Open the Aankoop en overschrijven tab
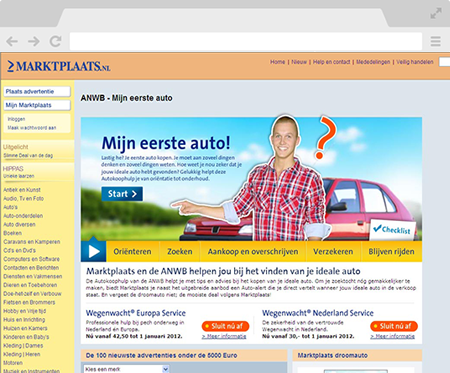Image resolution: width=450 pixels, height=373 pixels. click(x=253, y=252)
